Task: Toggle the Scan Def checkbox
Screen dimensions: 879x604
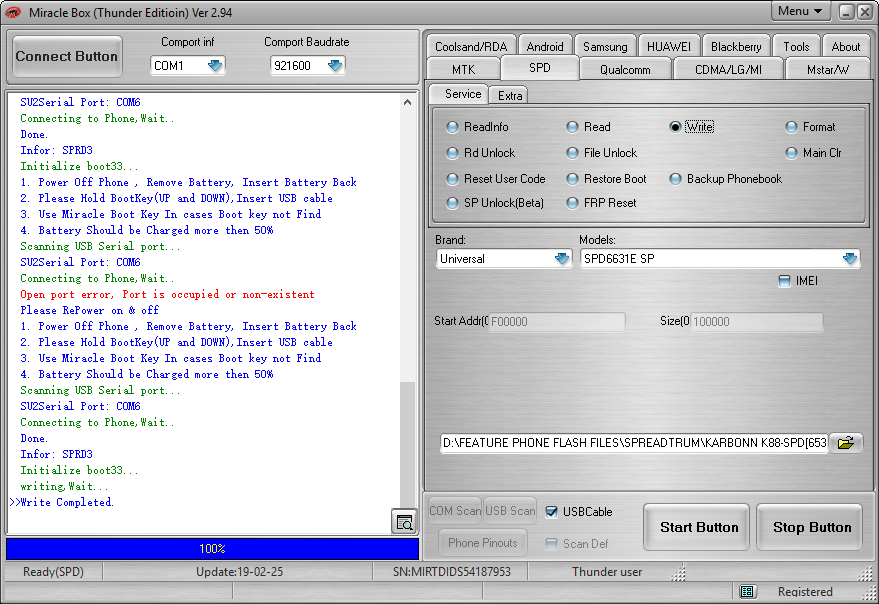Action: (552, 543)
